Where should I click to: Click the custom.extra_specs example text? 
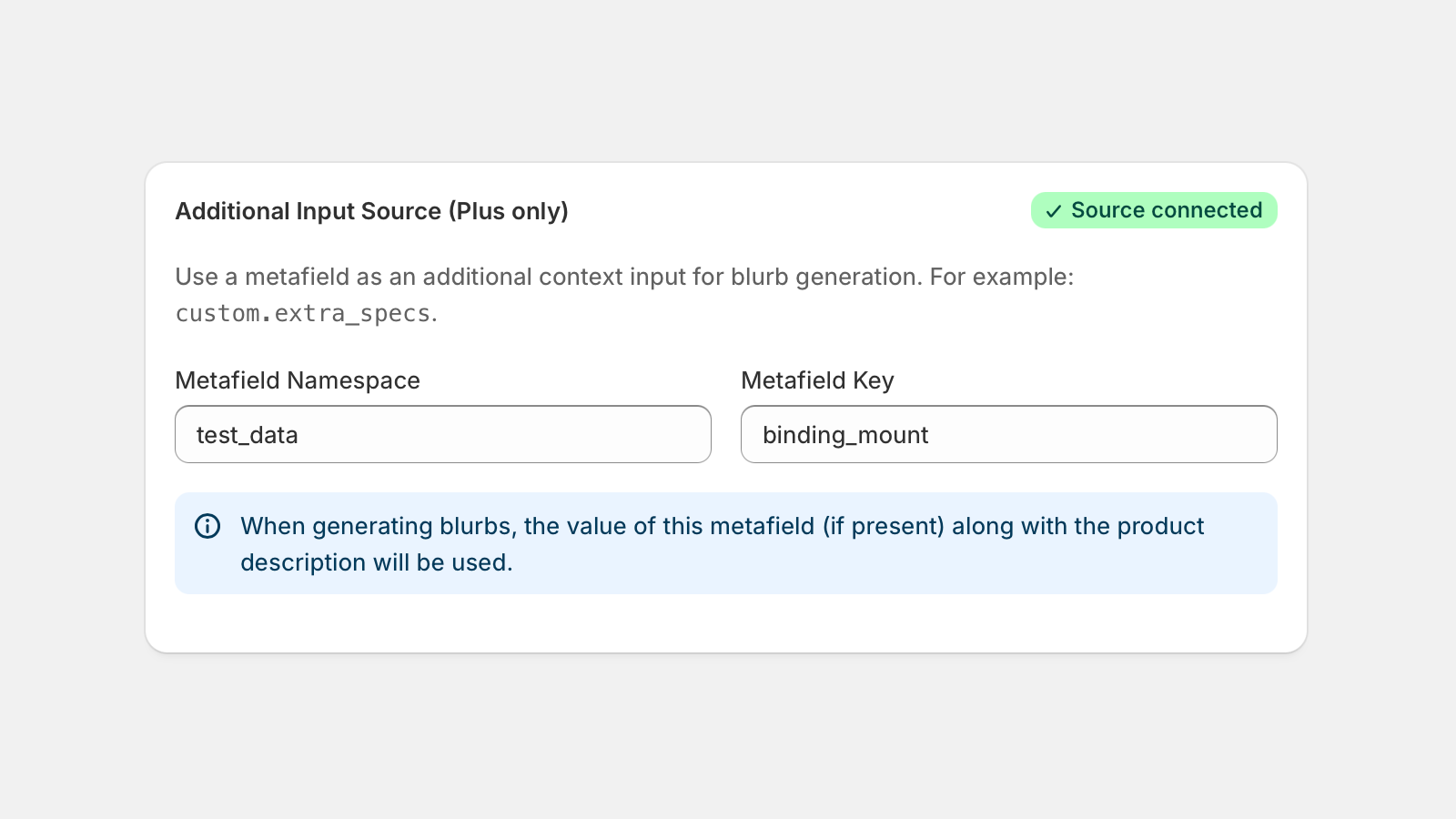click(300, 313)
